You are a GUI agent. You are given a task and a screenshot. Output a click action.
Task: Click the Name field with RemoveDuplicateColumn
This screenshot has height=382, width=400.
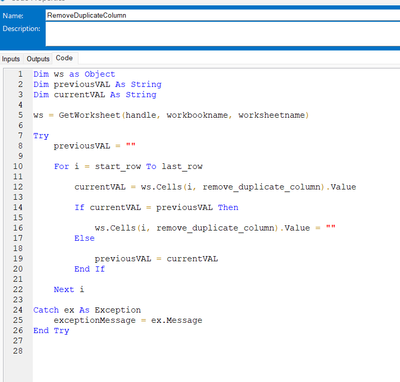click(223, 15)
